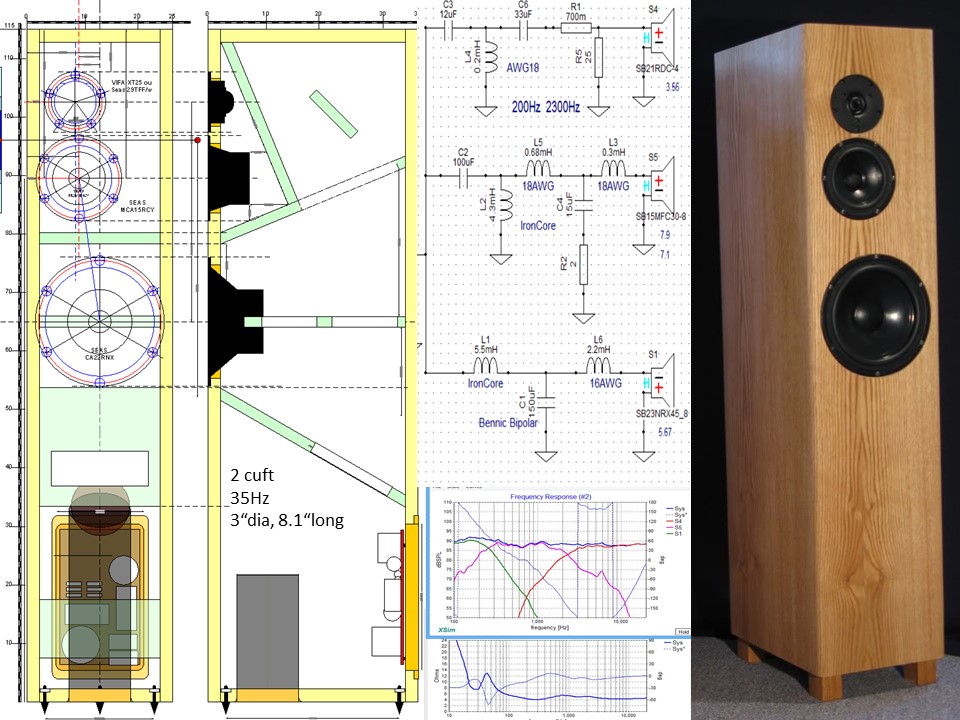960x720 pixels.
Task: Select resistor R5 25 symbol
Action: (x=598, y=57)
